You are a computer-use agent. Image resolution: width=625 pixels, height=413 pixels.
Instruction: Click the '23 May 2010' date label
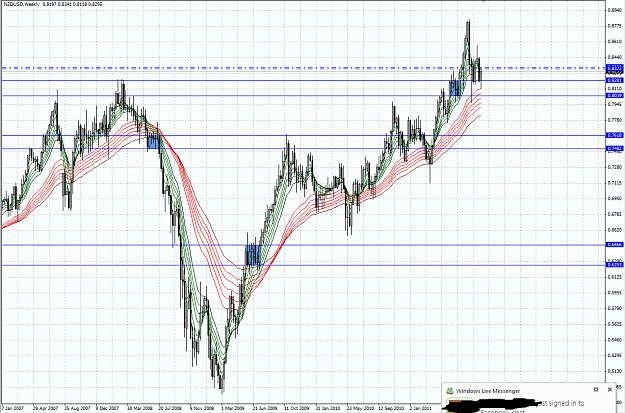point(359,408)
